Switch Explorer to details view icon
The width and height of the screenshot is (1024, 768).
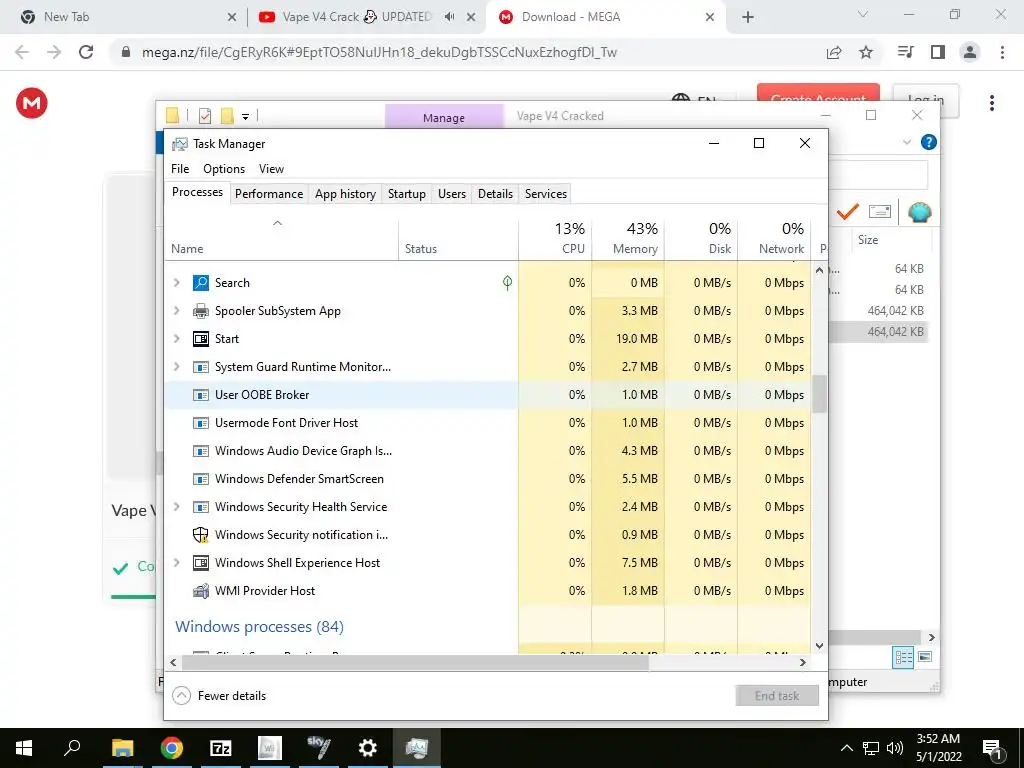click(903, 657)
